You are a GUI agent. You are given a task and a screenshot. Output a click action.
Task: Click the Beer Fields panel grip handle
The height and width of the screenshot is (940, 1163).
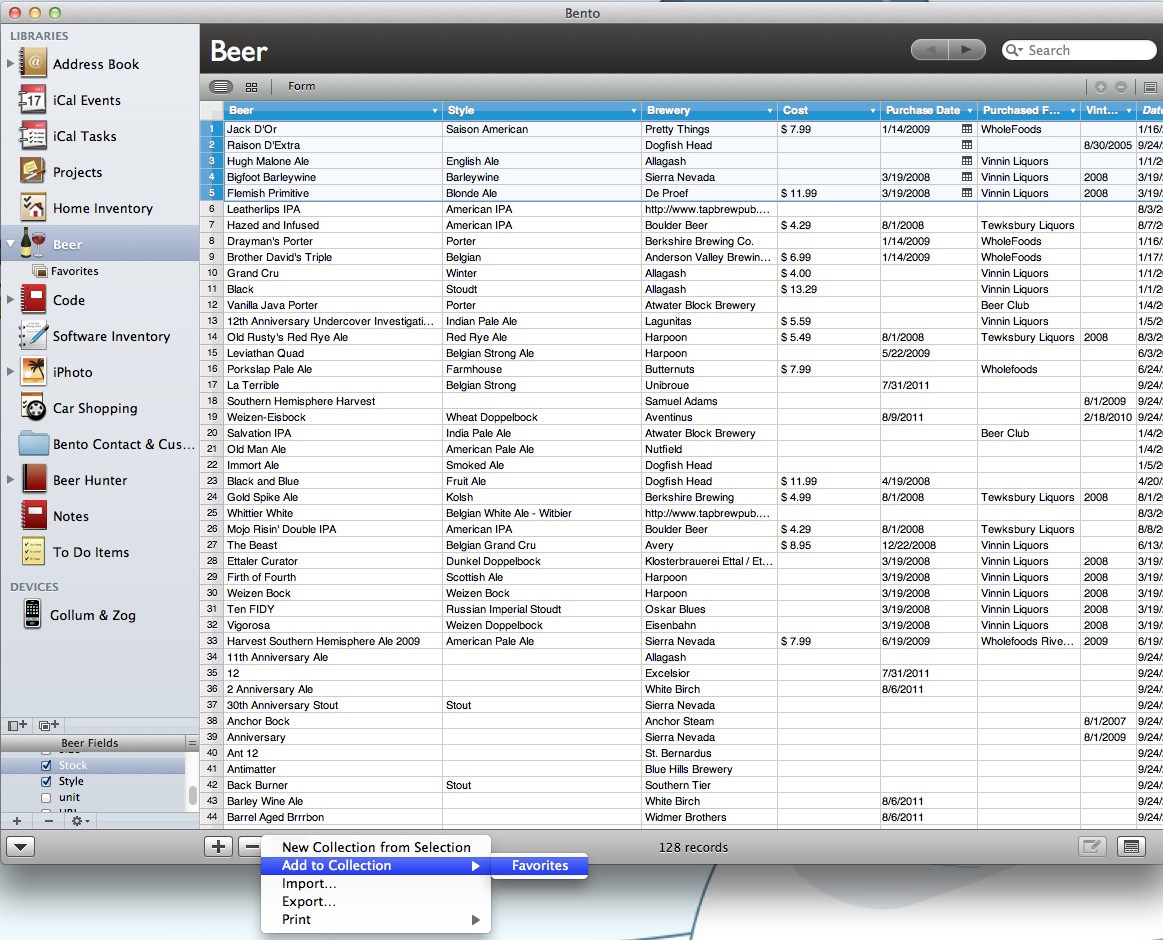tap(192, 743)
